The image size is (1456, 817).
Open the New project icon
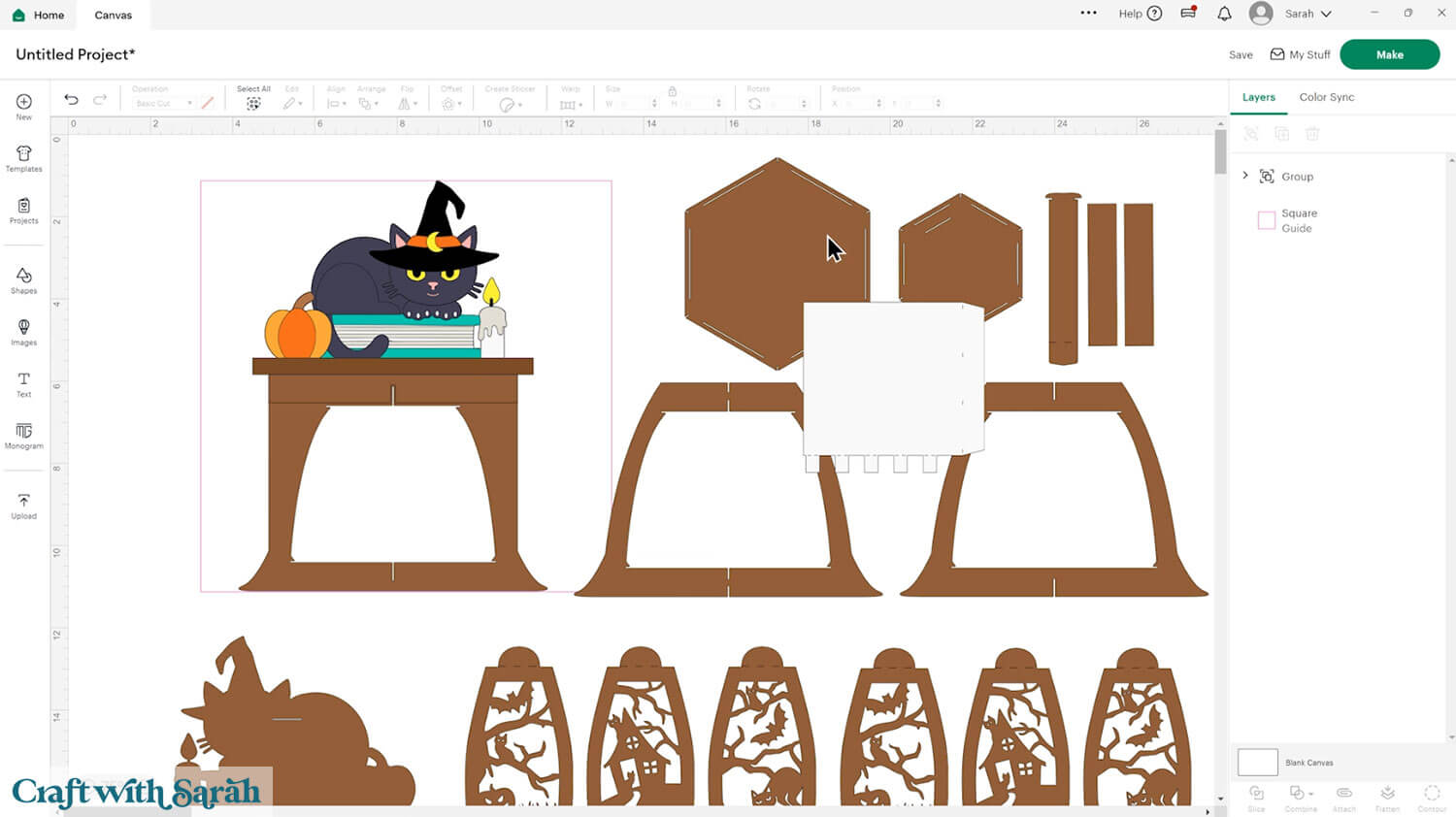[x=24, y=103]
